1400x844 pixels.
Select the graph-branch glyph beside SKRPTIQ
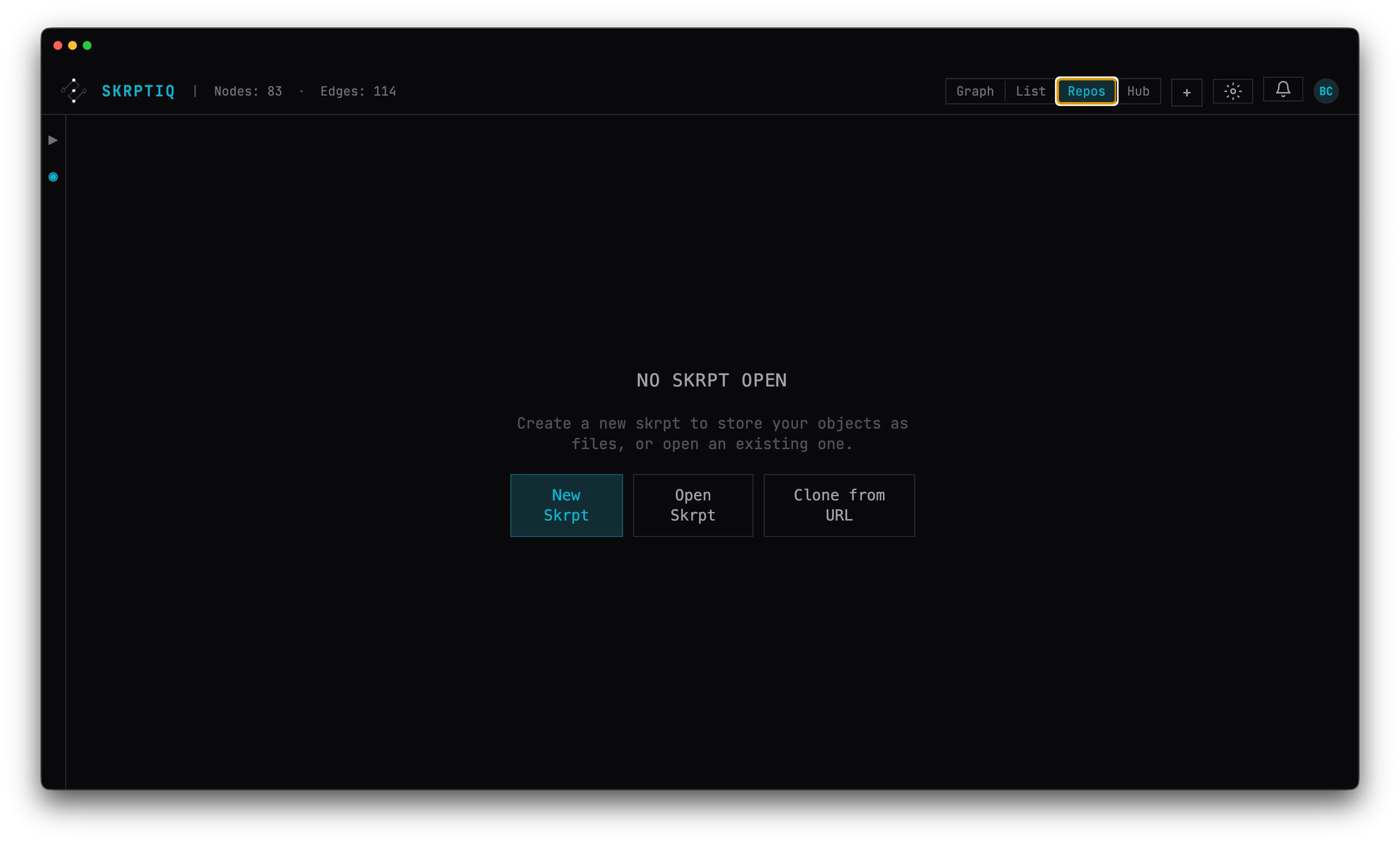[74, 90]
